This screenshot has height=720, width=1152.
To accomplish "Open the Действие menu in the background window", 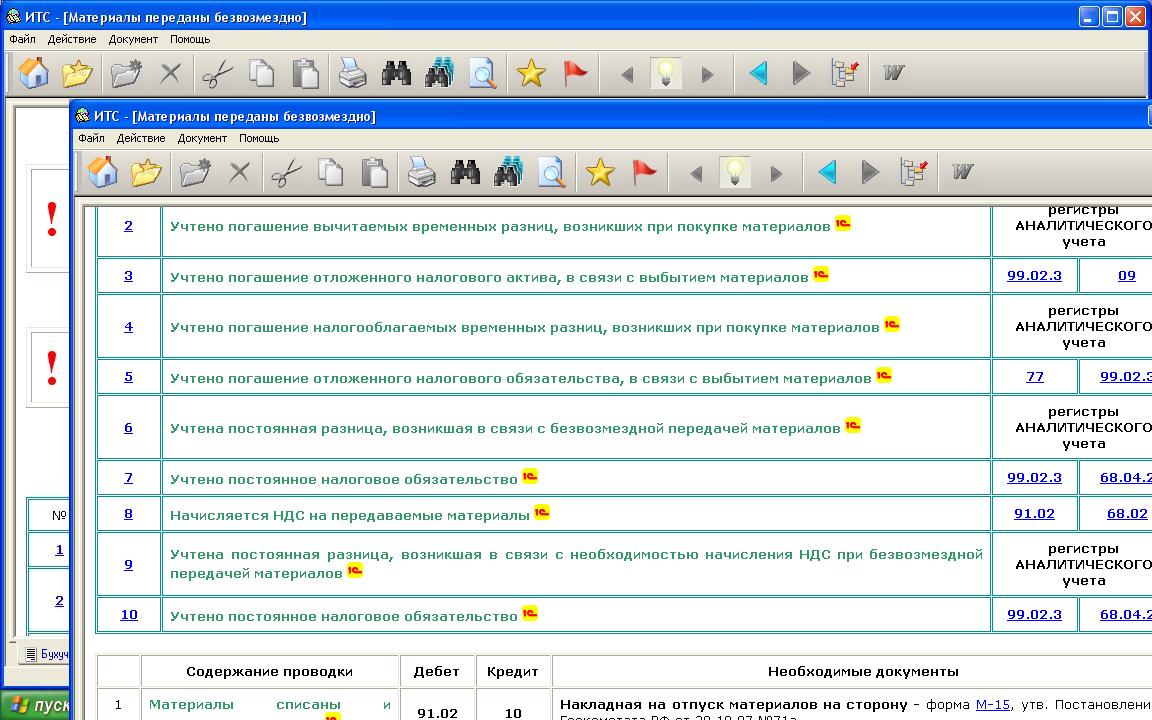I will (73, 39).
